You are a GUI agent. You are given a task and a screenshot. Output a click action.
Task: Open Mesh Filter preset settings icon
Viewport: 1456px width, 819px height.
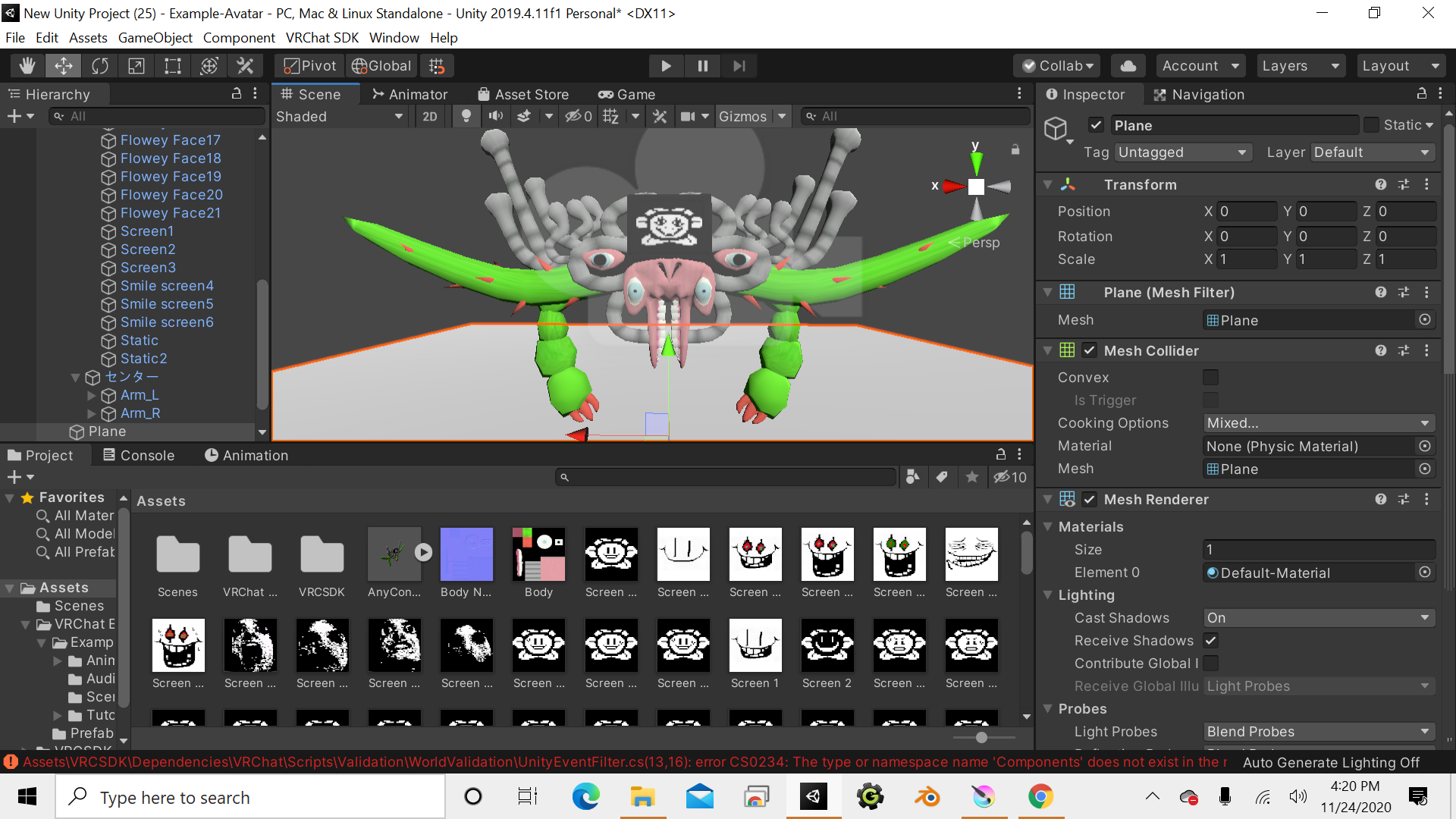1404,292
